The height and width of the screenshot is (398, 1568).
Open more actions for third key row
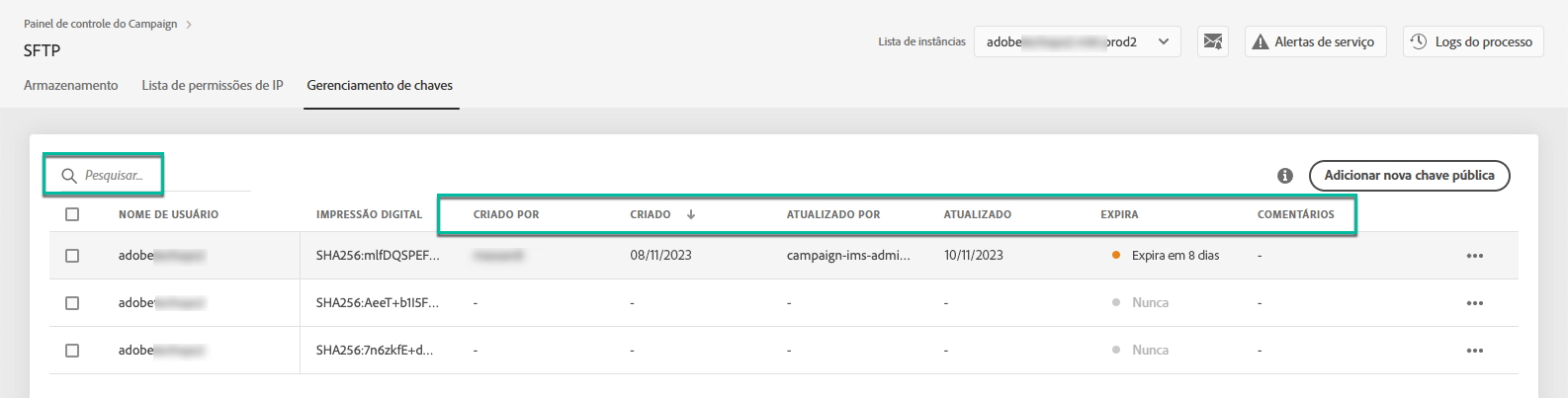click(1474, 351)
